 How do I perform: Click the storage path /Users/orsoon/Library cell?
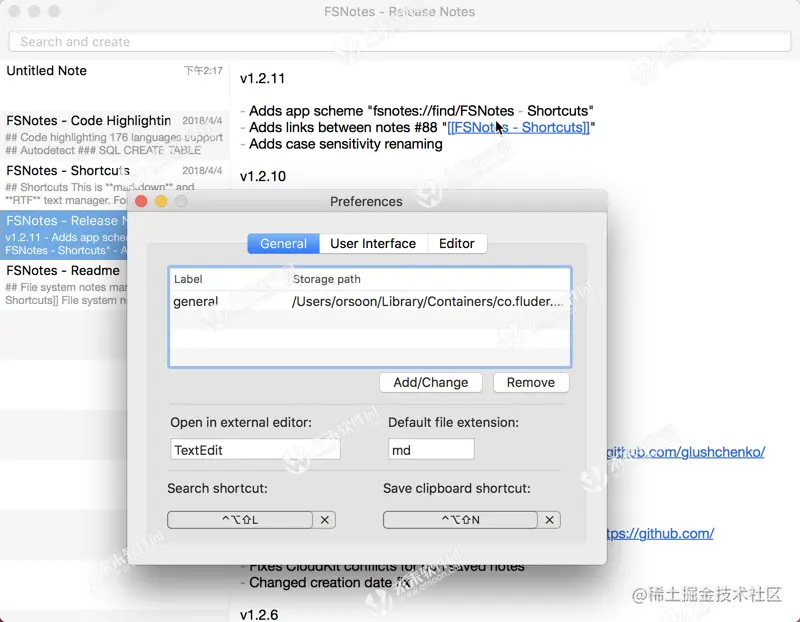429,302
